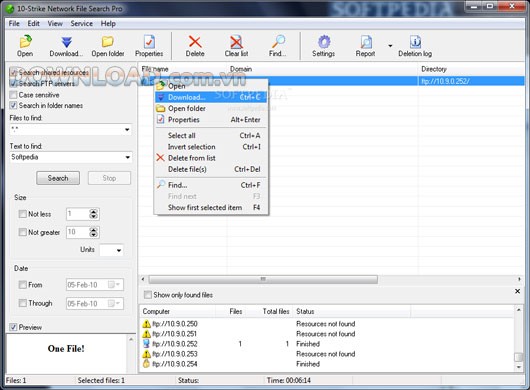The image size is (530, 390).
Task: Open the Units dropdown
Action: [x=119, y=250]
